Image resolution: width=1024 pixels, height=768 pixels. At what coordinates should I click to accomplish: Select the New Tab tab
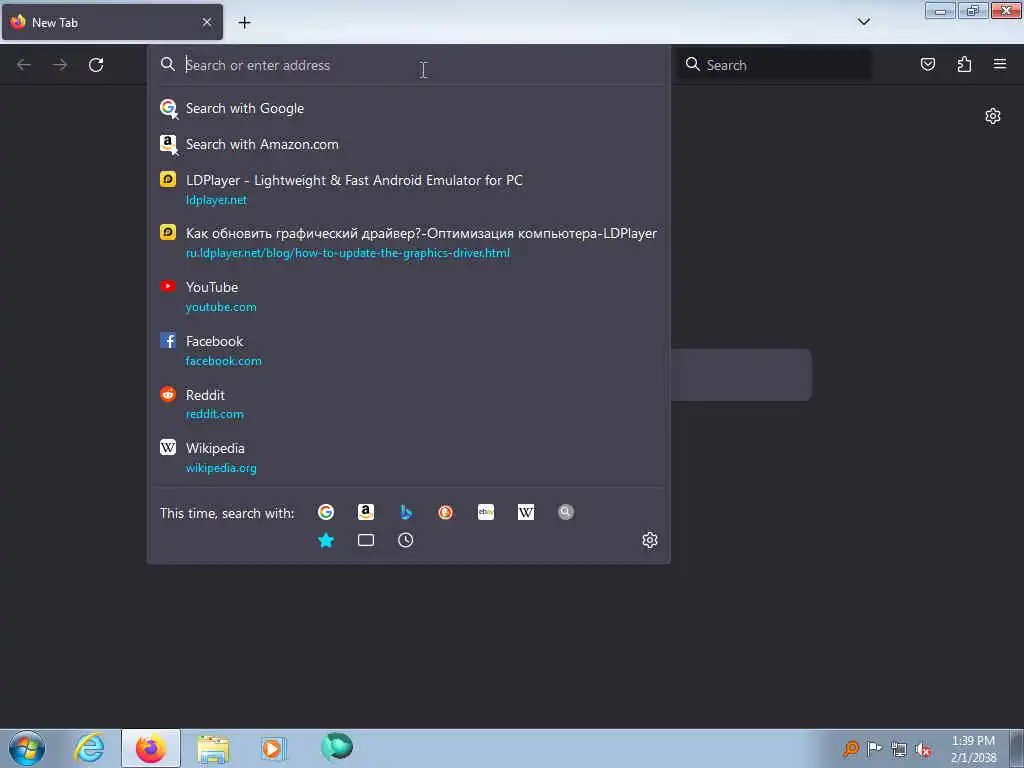112,22
